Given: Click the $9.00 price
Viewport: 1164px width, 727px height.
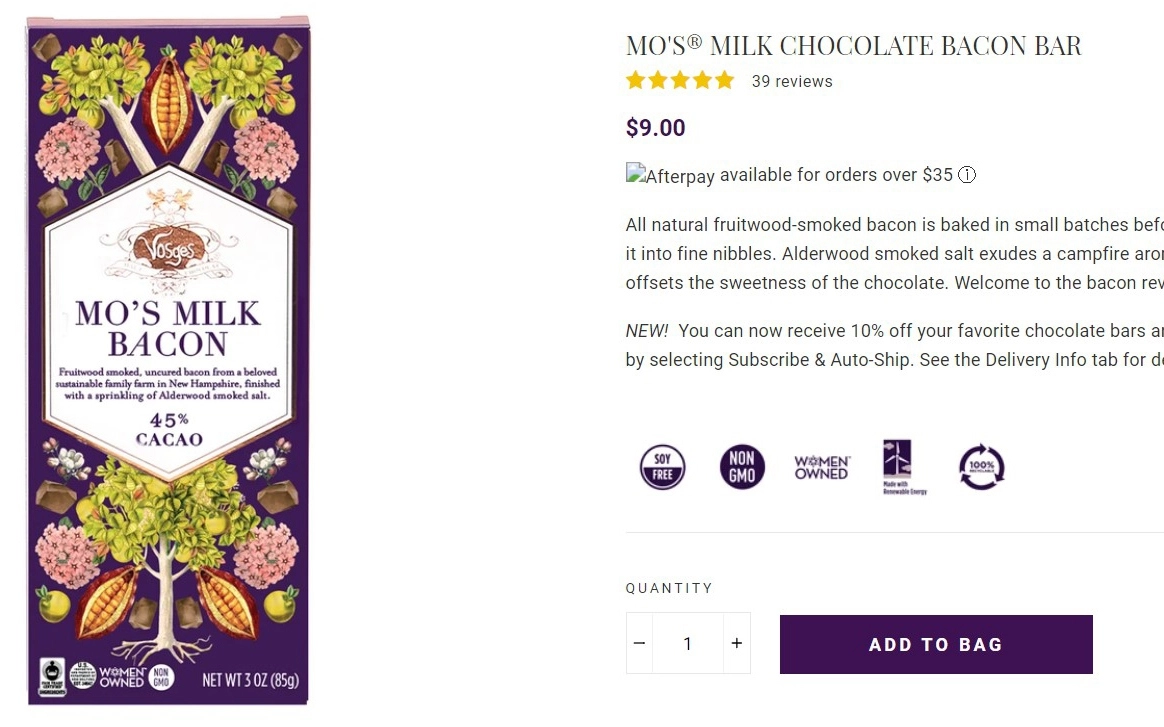Looking at the screenshot, I should point(655,128).
